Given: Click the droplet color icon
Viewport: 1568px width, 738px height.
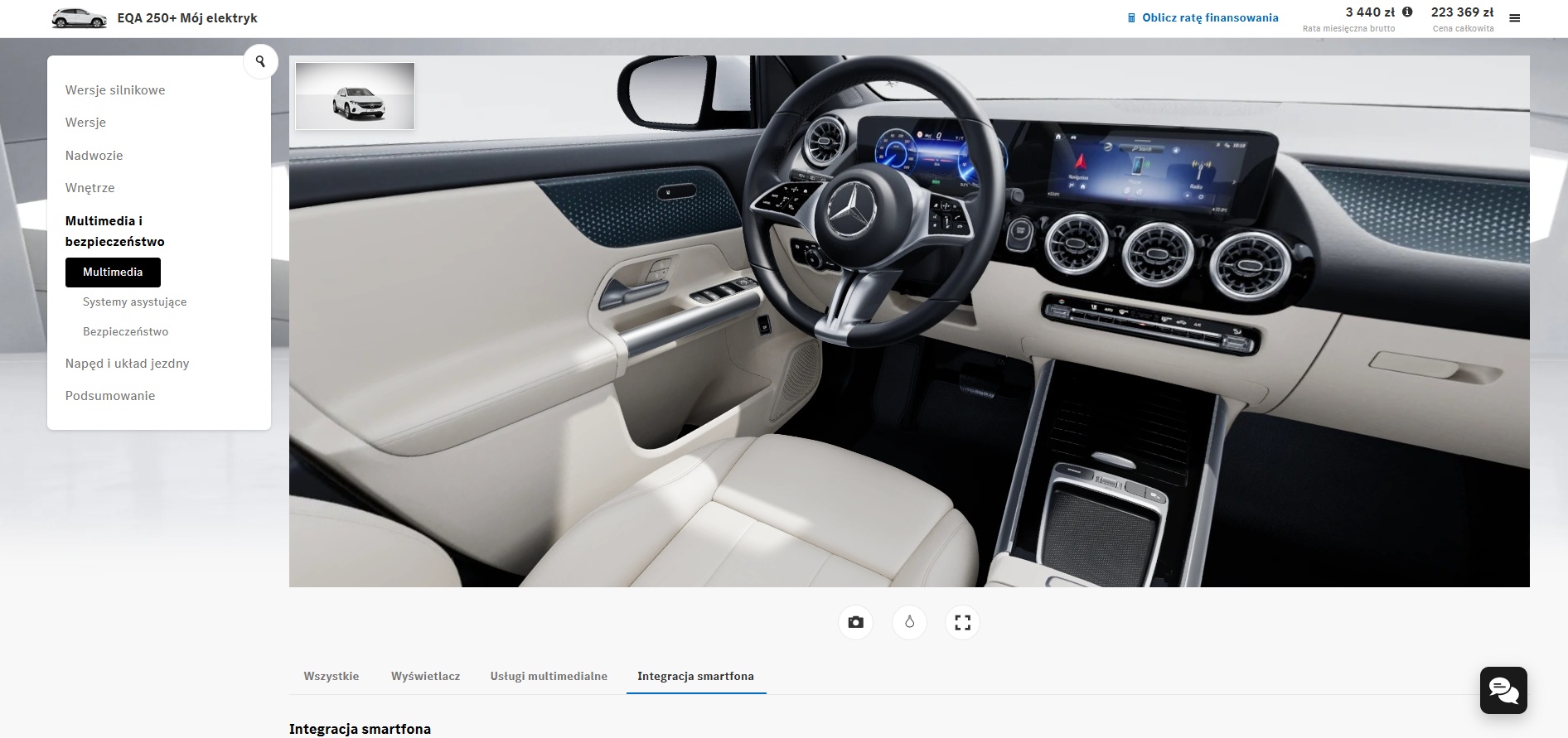Looking at the screenshot, I should tap(909, 622).
